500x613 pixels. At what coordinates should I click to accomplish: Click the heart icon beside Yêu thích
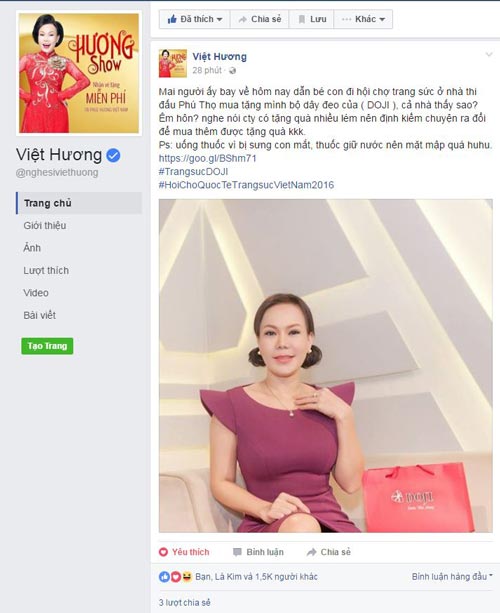pos(163,552)
